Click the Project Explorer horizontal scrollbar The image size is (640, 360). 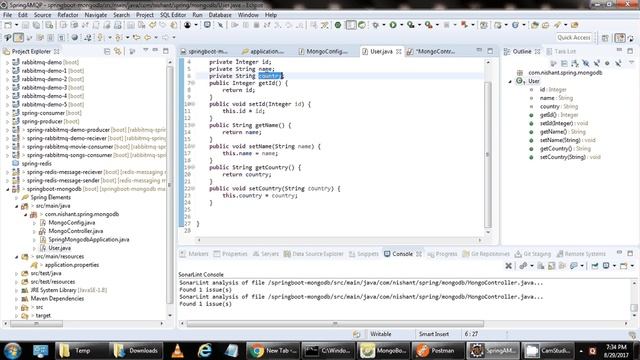37,324
